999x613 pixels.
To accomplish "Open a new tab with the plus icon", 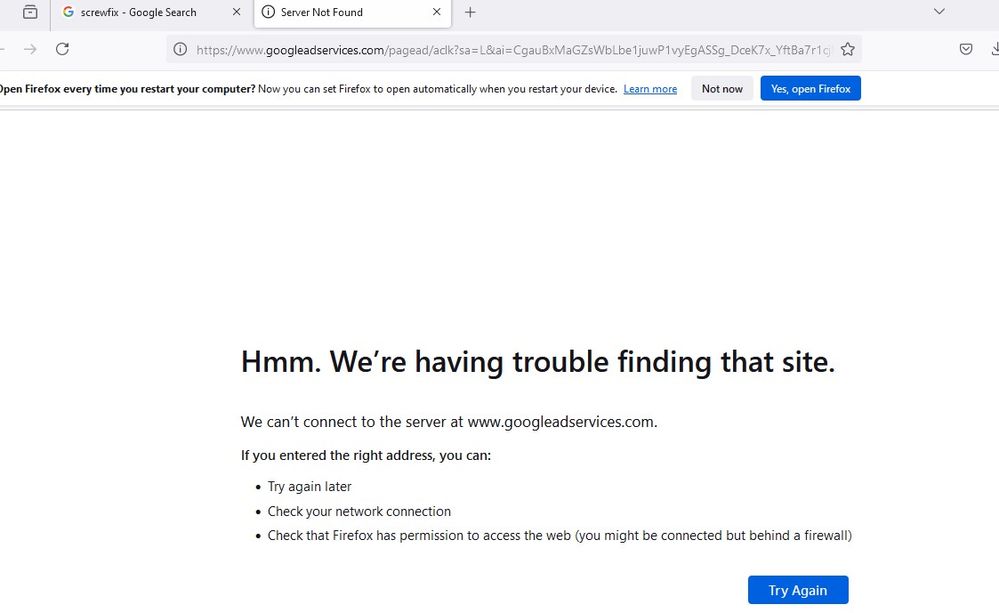I will (470, 12).
